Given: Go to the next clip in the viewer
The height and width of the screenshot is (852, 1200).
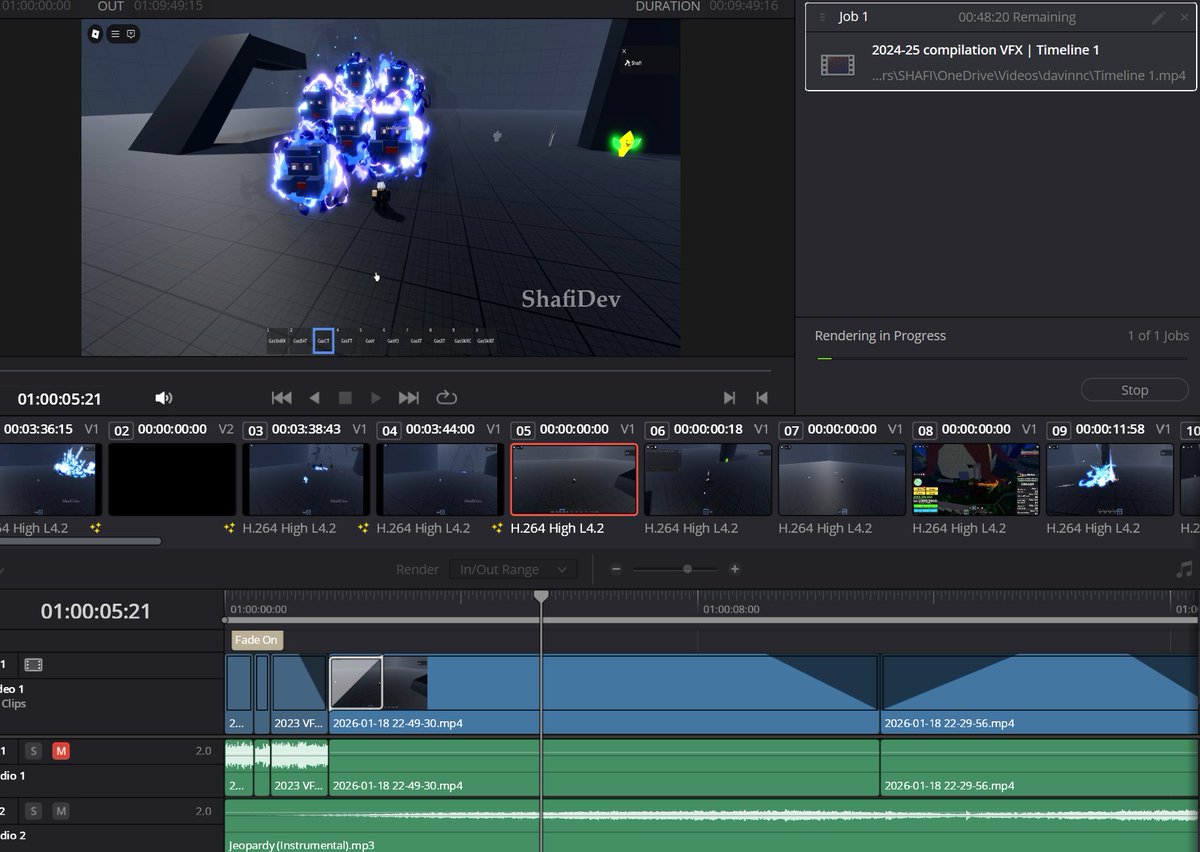Looking at the screenshot, I should click(x=729, y=398).
